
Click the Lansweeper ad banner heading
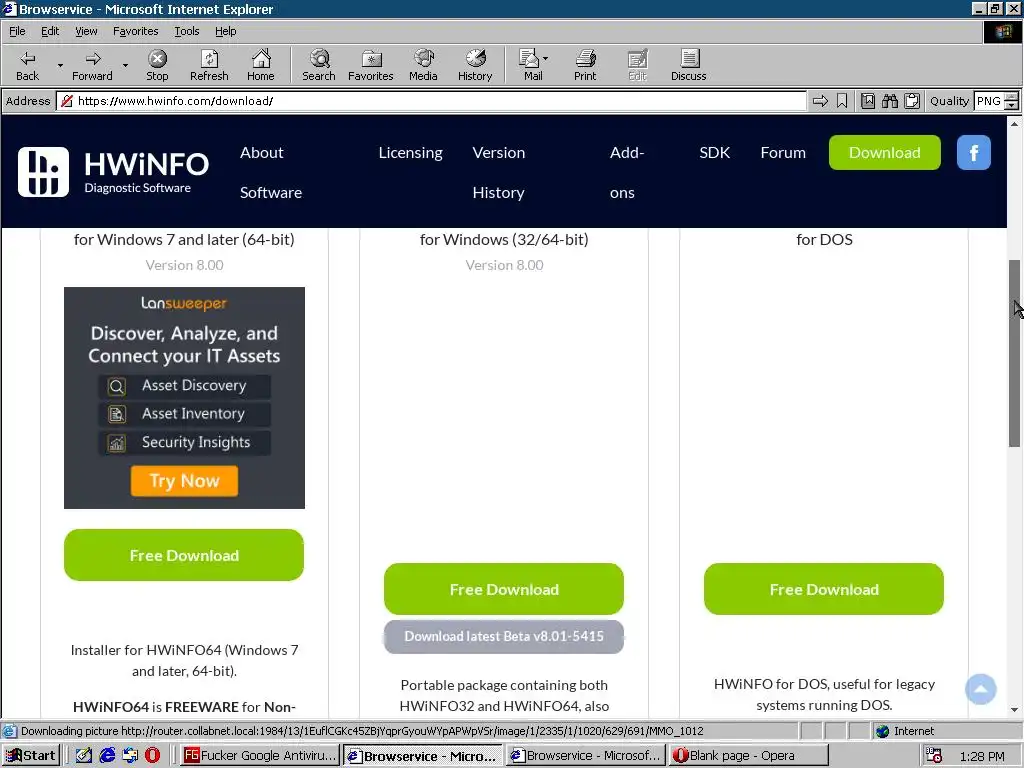(x=184, y=344)
